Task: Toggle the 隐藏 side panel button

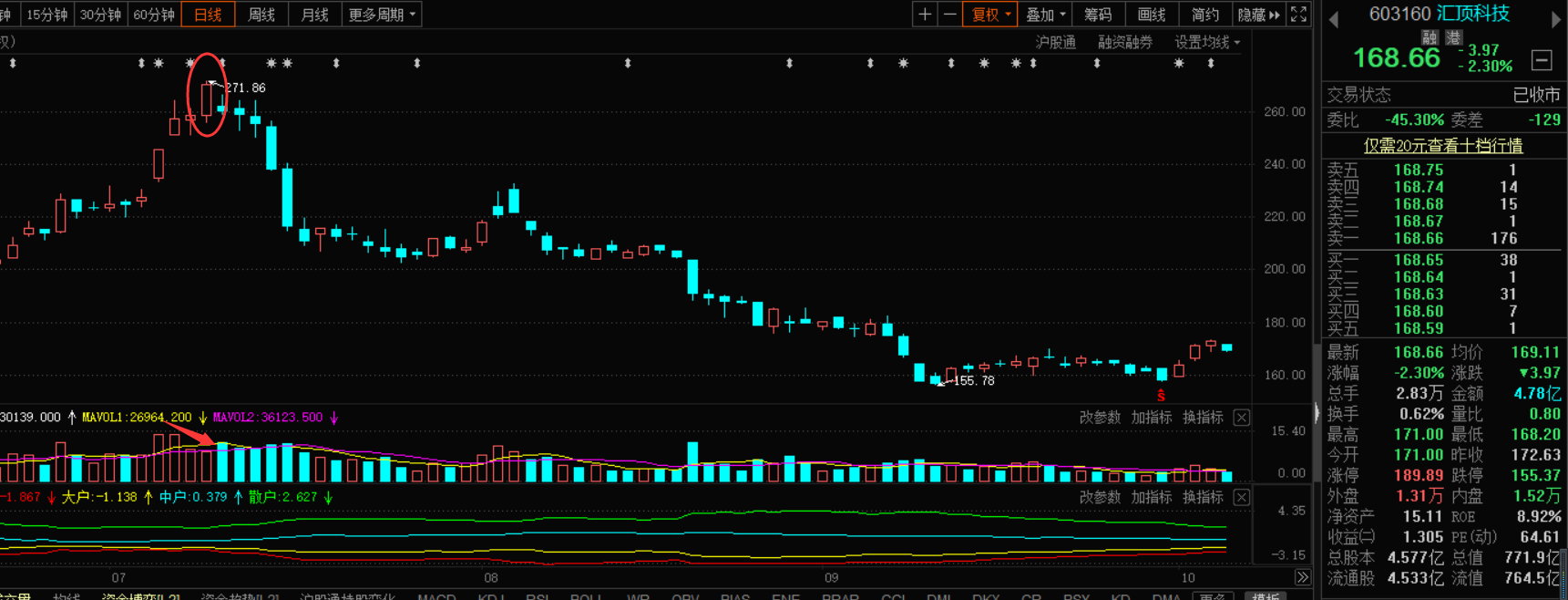Action: (x=1258, y=15)
